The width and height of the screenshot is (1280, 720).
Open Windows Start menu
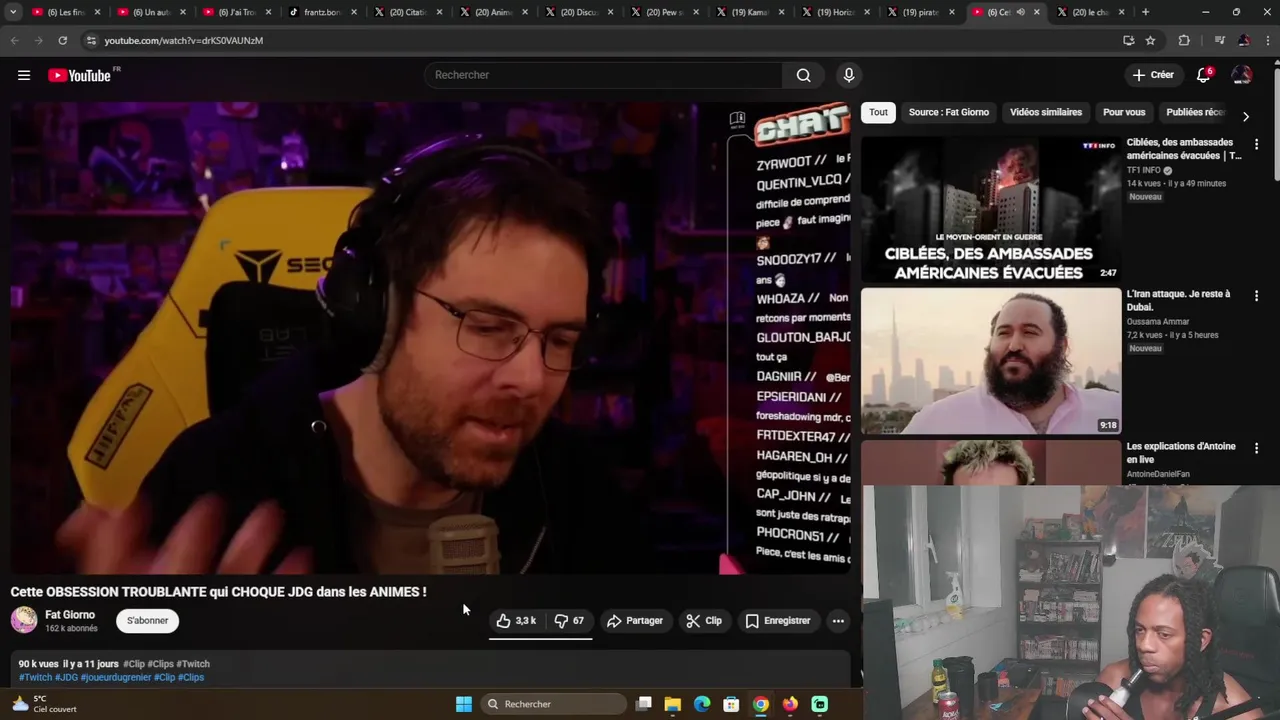tap(464, 704)
